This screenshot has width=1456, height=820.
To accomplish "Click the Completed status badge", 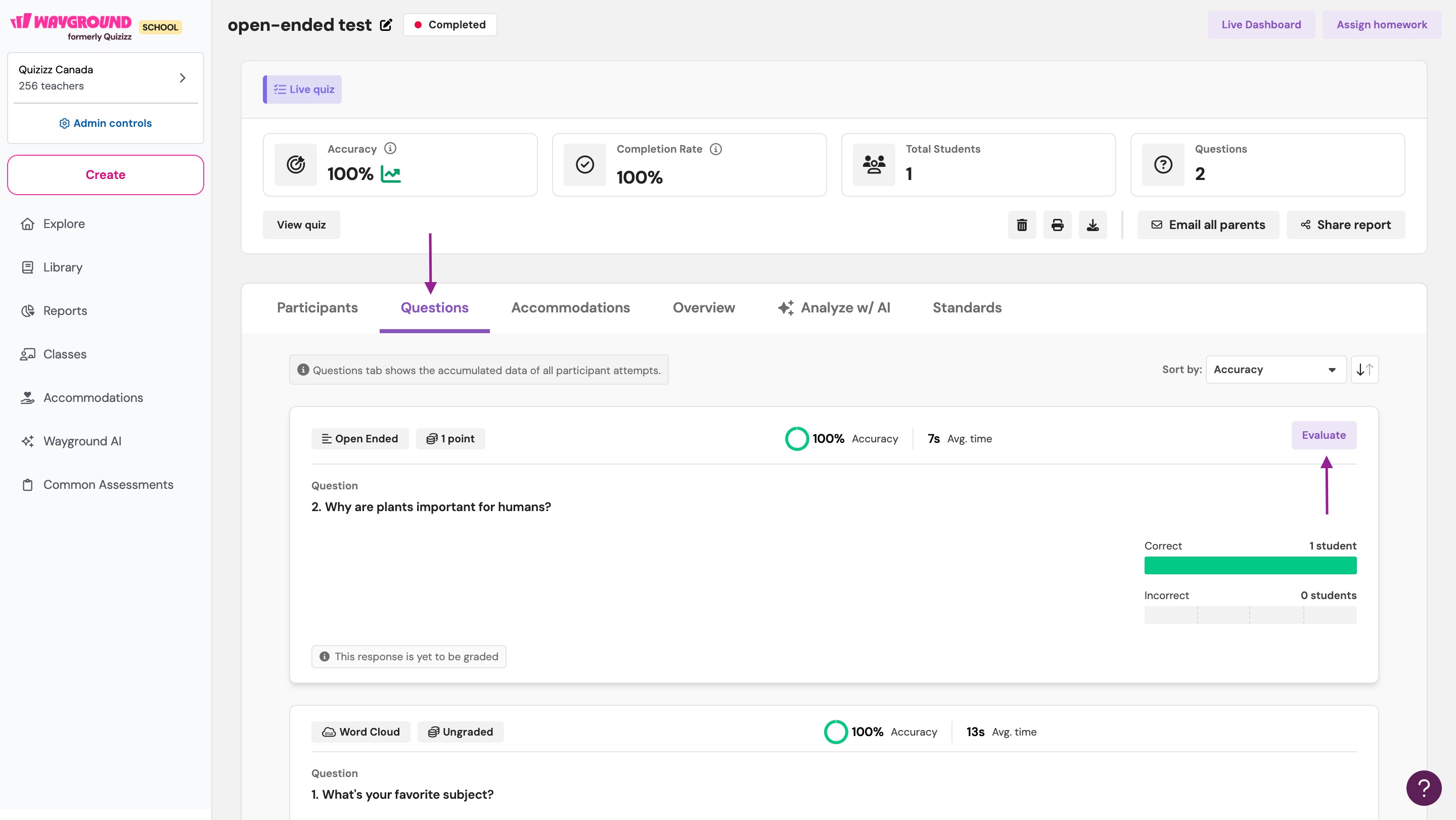I will tap(450, 25).
